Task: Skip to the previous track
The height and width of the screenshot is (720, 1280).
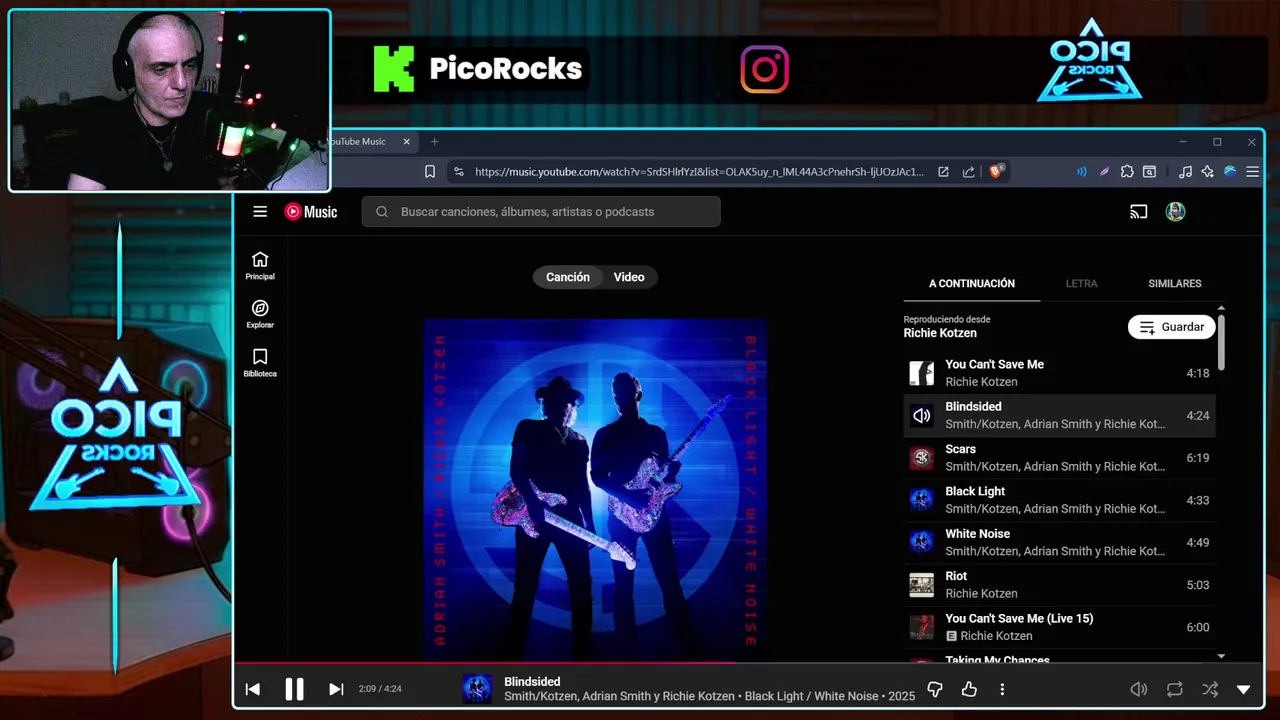Action: coord(253,689)
